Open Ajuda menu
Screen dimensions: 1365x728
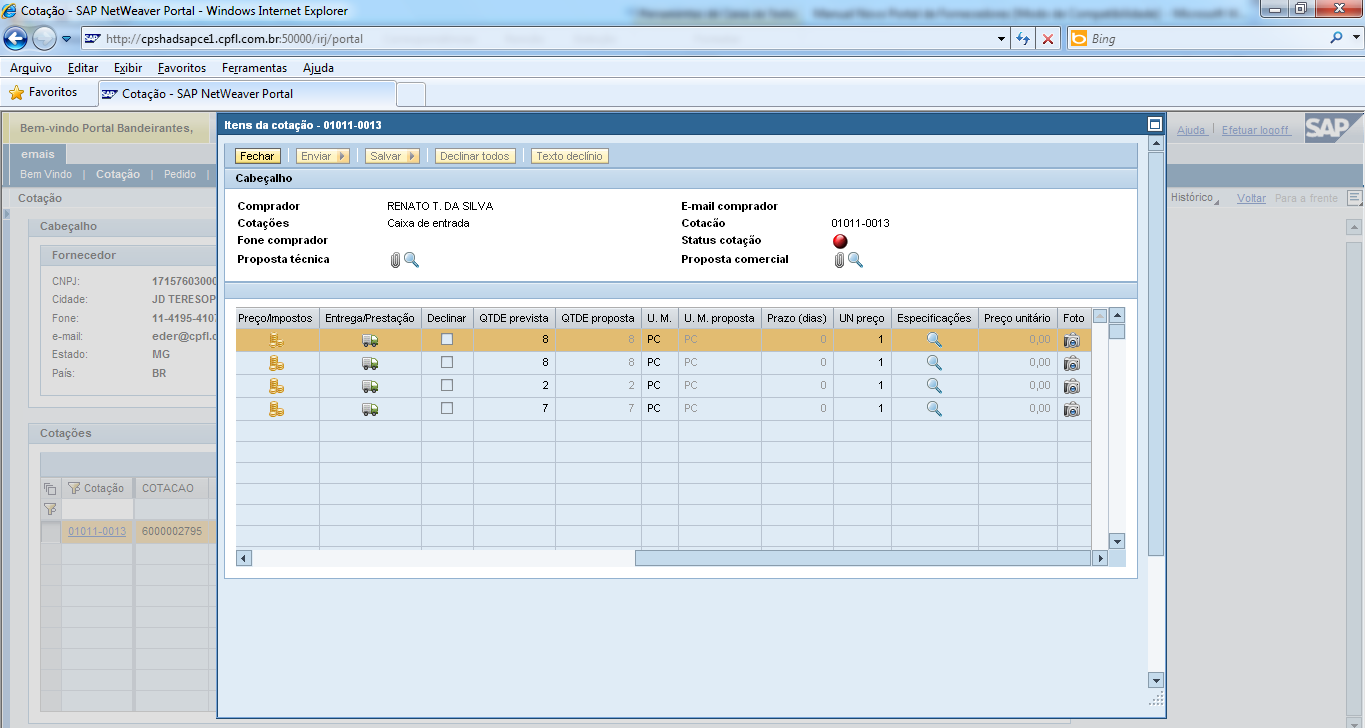click(x=319, y=68)
